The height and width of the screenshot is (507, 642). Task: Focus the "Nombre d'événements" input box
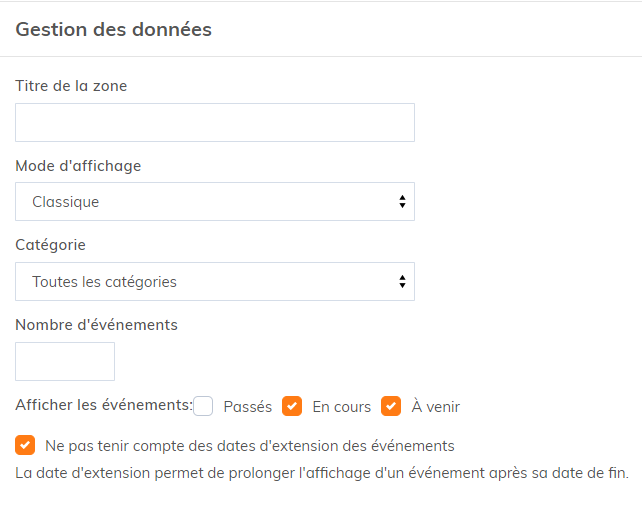tap(65, 362)
